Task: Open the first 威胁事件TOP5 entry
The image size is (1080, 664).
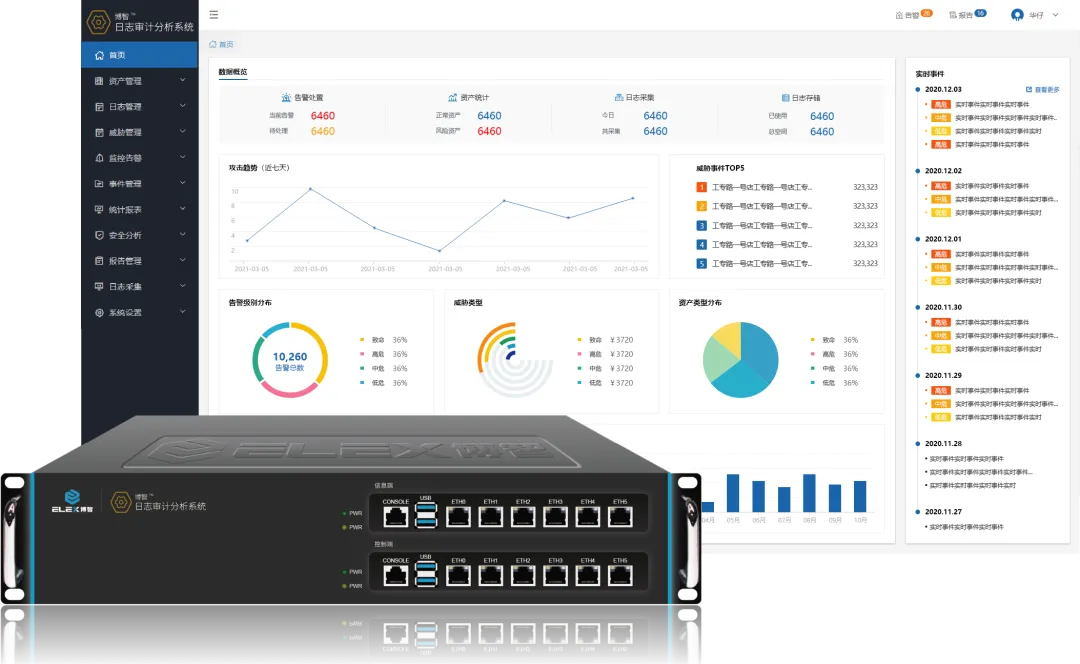Action: [762, 187]
